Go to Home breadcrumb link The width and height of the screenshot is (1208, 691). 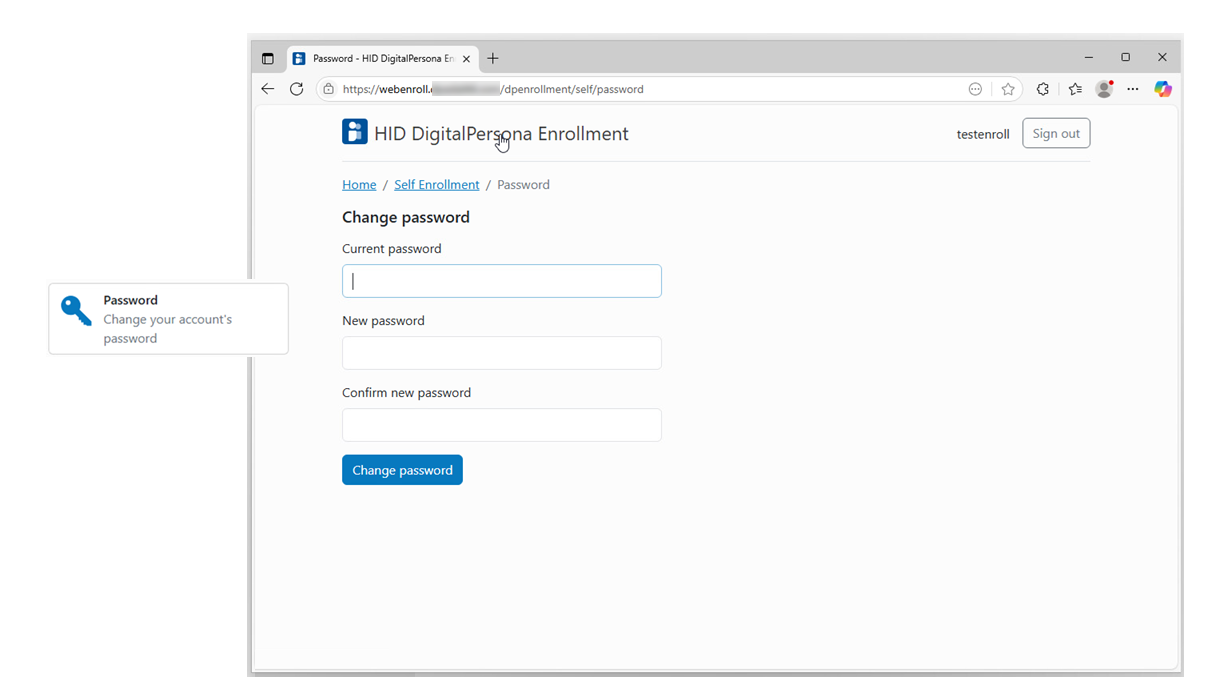pos(359,185)
